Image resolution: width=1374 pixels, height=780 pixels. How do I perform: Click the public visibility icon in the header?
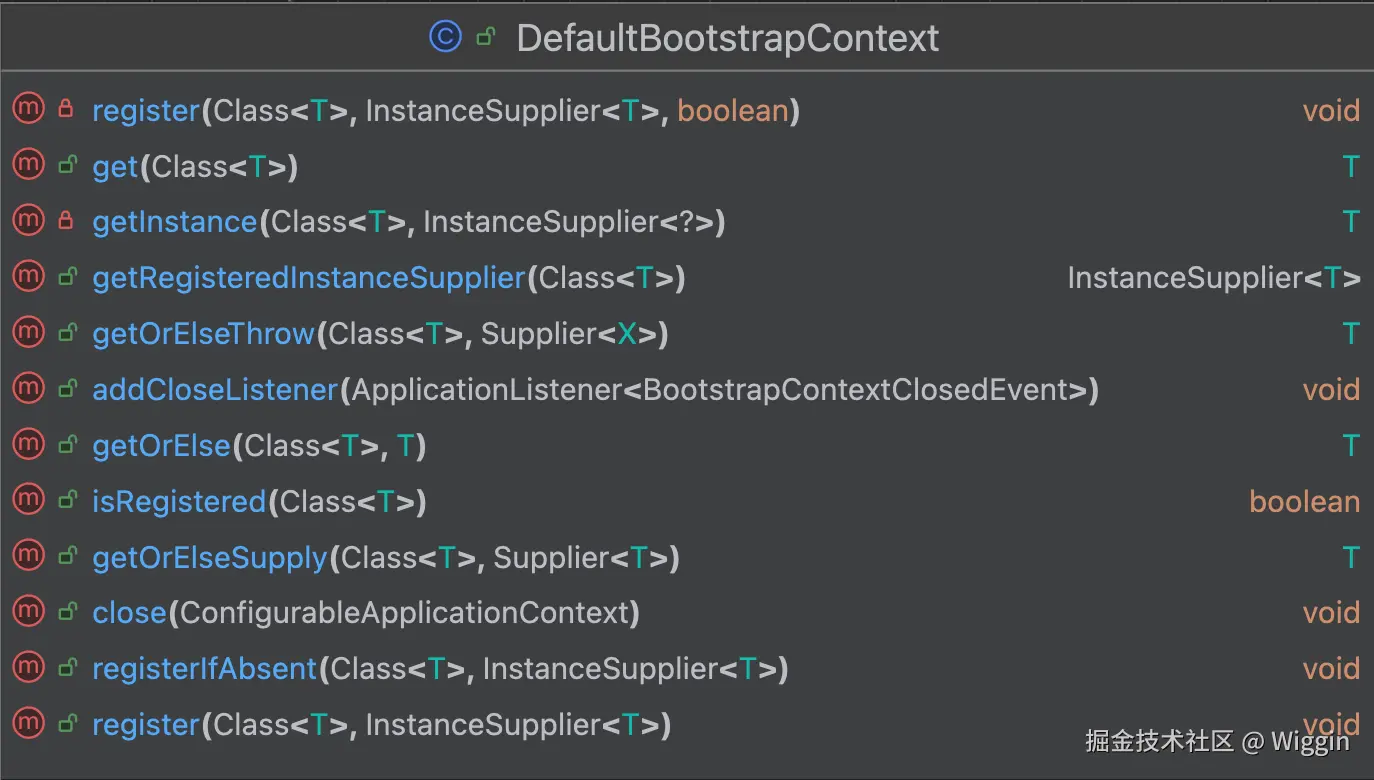(x=486, y=38)
